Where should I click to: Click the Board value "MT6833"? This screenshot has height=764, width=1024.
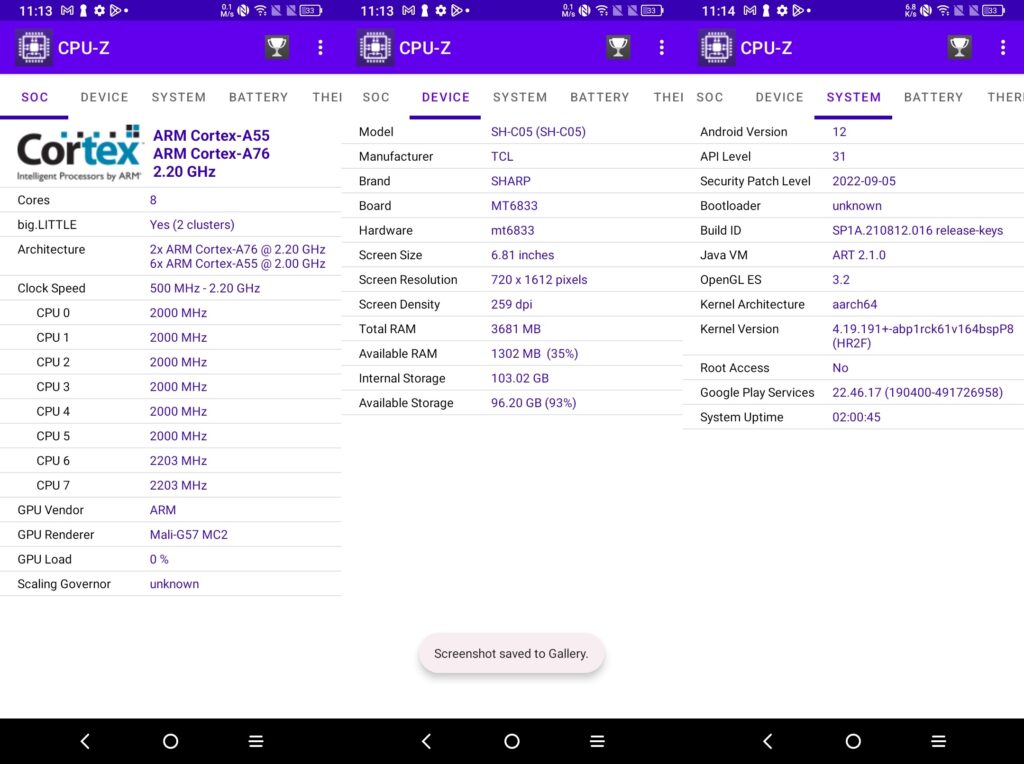514,206
